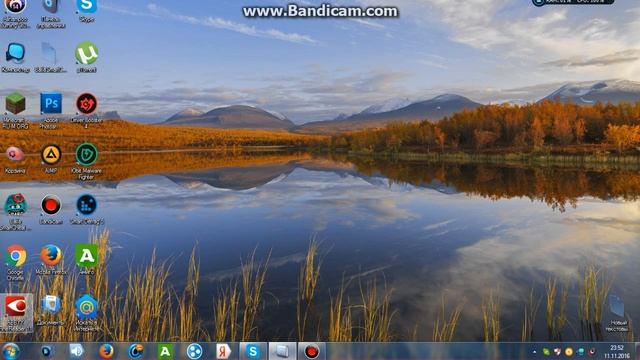Viewport: 640px width, 360px height.
Task: Show hidden system tray icons
Action: pyautogui.click(x=534, y=351)
